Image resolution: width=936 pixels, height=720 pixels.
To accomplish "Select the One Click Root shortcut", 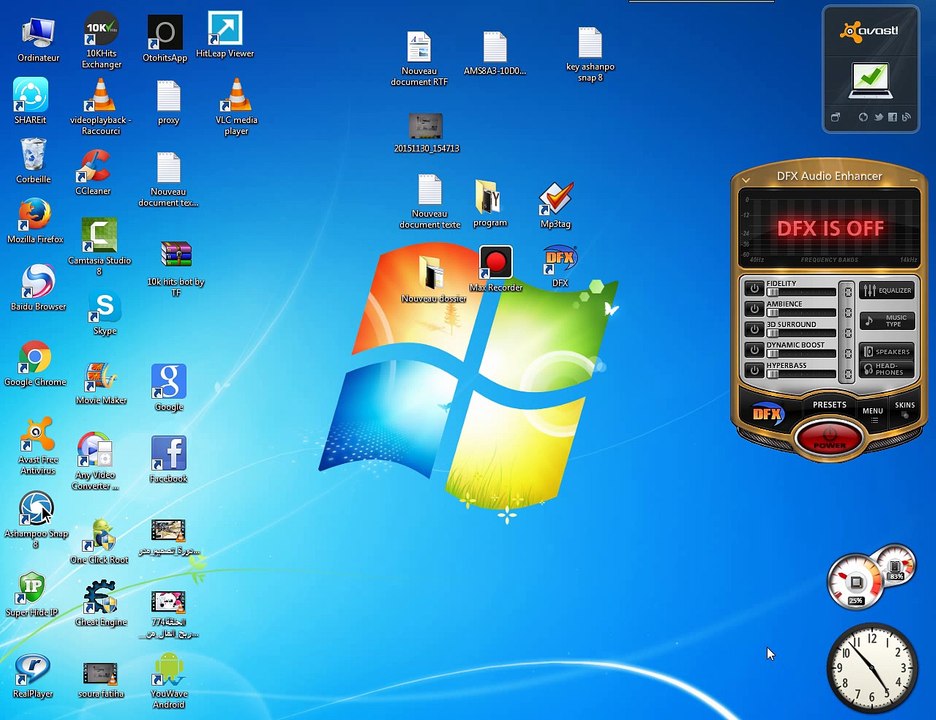I will coord(99,541).
